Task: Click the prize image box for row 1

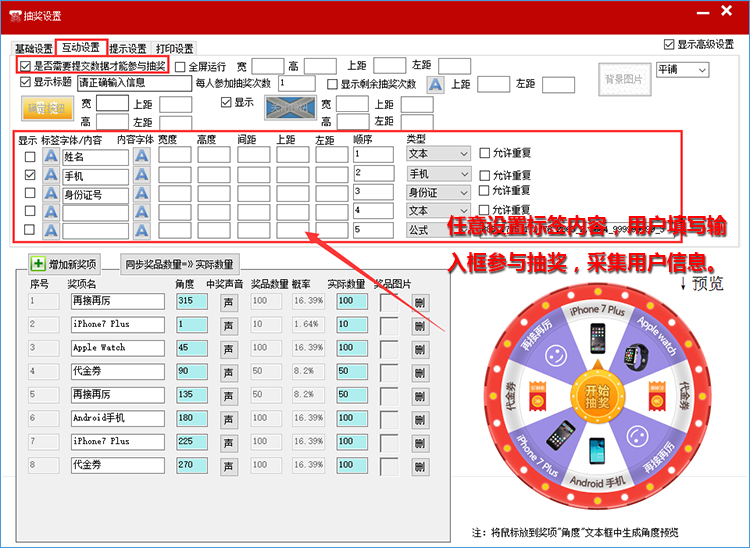Action: [x=388, y=301]
